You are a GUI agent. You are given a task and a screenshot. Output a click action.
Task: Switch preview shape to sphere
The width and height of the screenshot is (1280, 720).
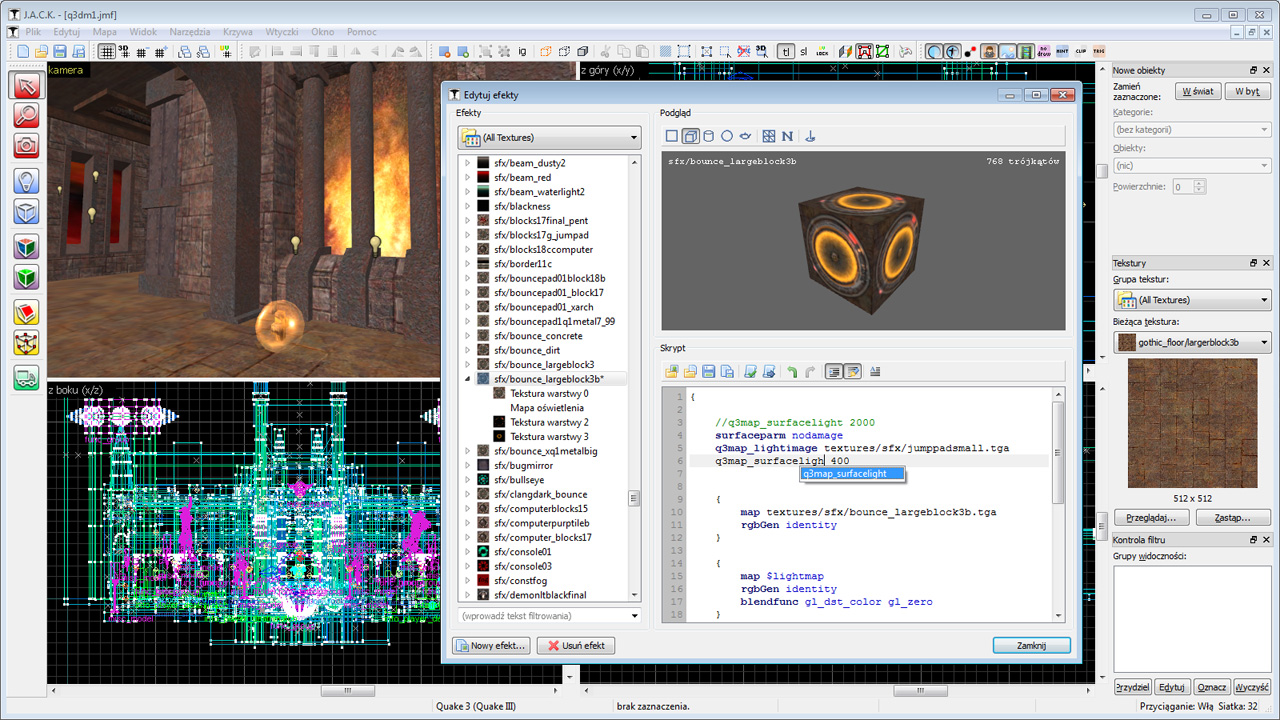click(727, 136)
